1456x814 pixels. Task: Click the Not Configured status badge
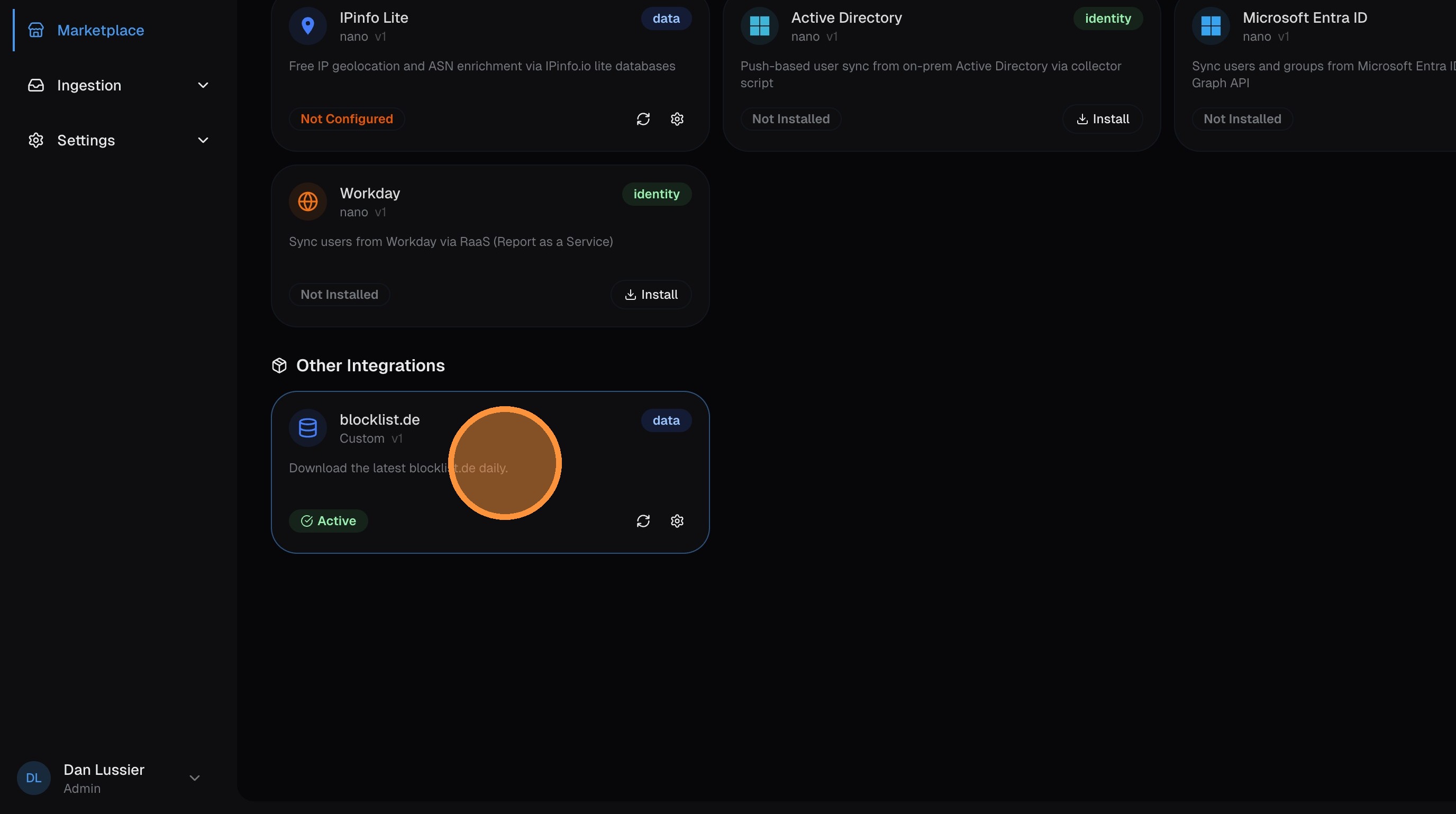click(x=347, y=118)
